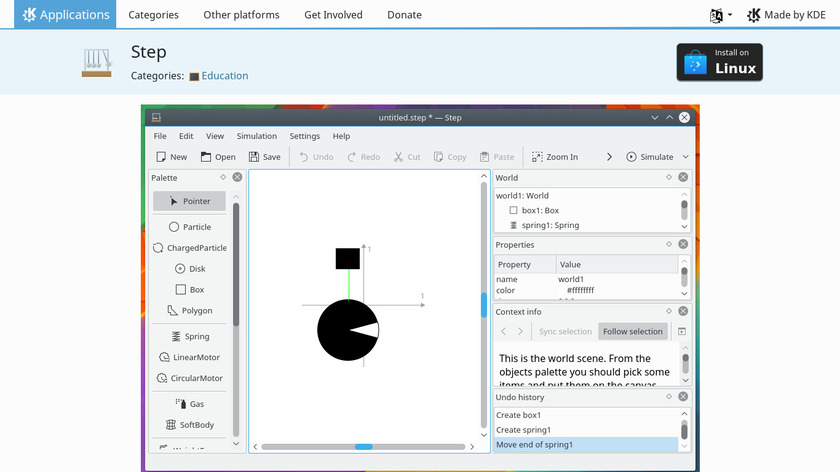The height and width of the screenshot is (472, 840).
Task: Click the Save toolbar button
Action: pos(265,157)
